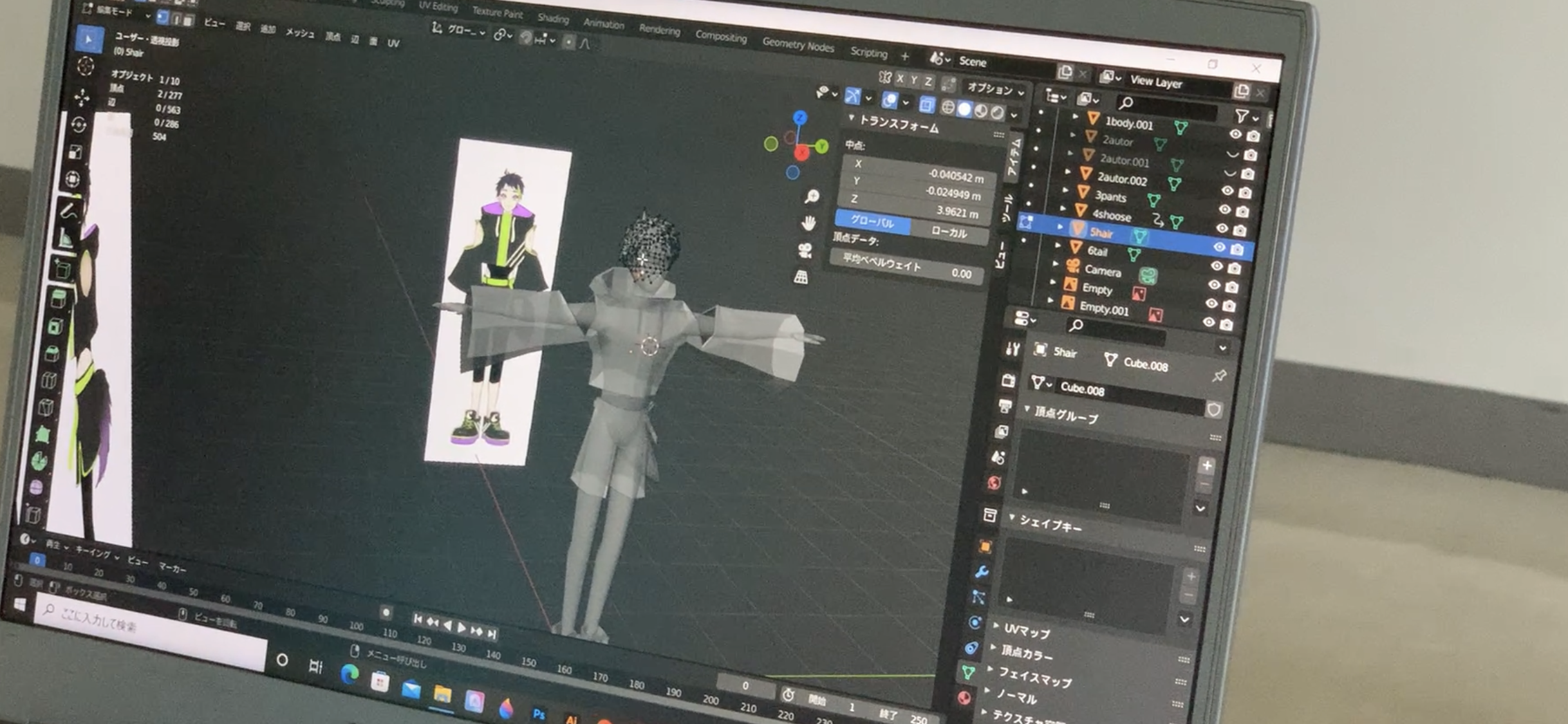This screenshot has height=724, width=1568.
Task: Open the Mail app from the taskbar
Action: coord(411,689)
